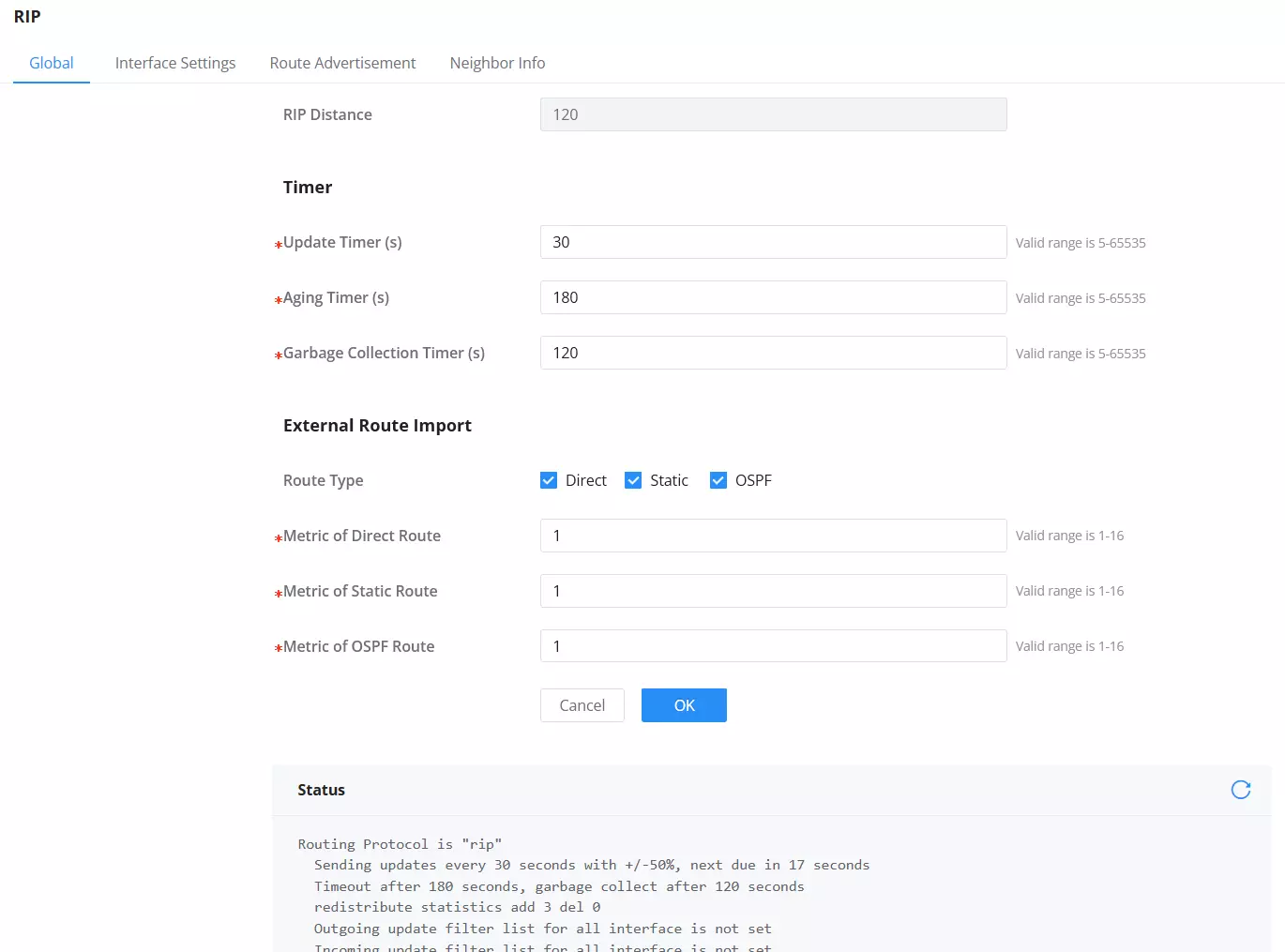Screen dimensions: 1285x952
Task: Uncheck the Direct route type checkbox
Action: [x=549, y=480]
